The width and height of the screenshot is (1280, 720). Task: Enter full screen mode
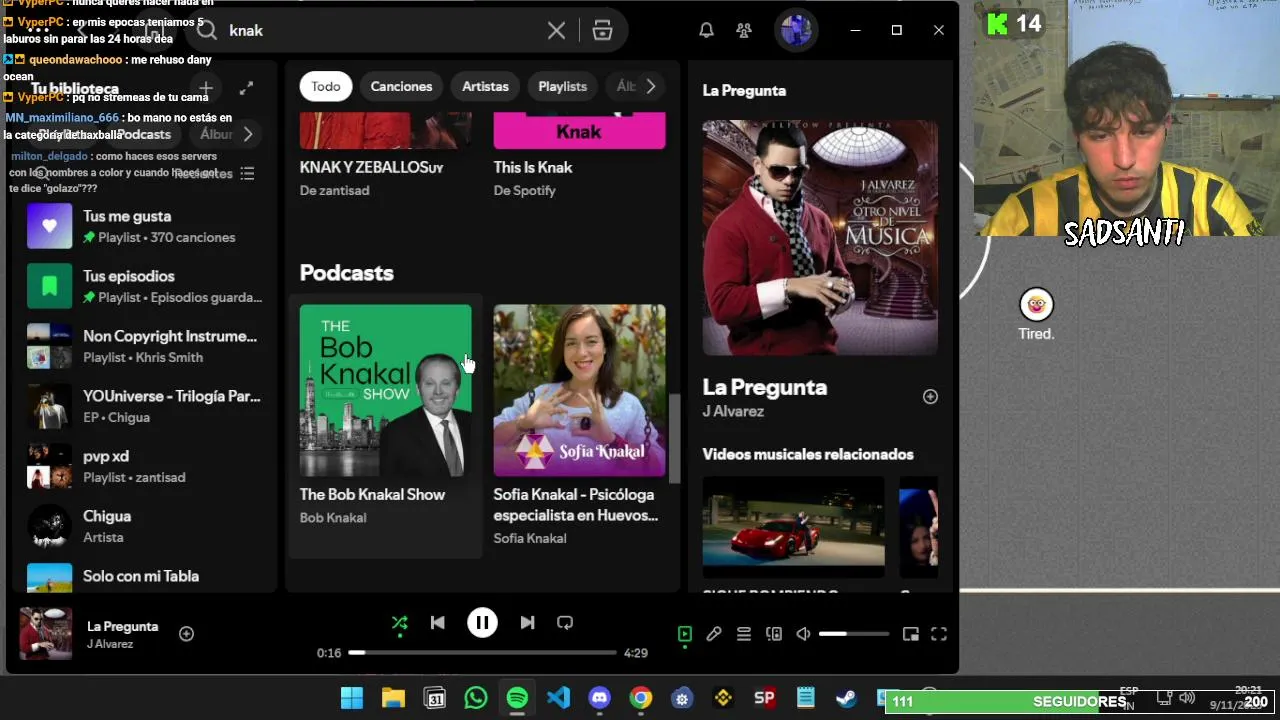click(x=939, y=634)
